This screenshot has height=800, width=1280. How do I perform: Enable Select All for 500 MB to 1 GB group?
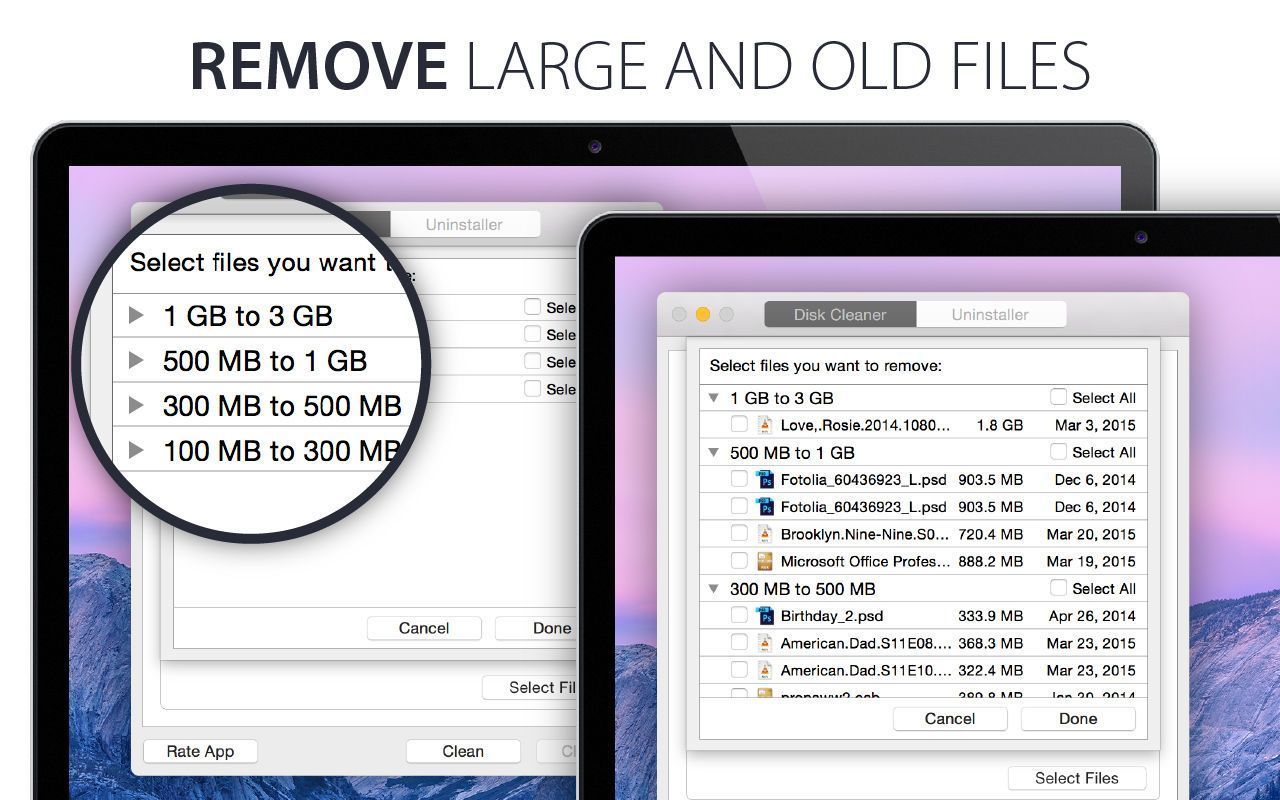coord(1058,452)
